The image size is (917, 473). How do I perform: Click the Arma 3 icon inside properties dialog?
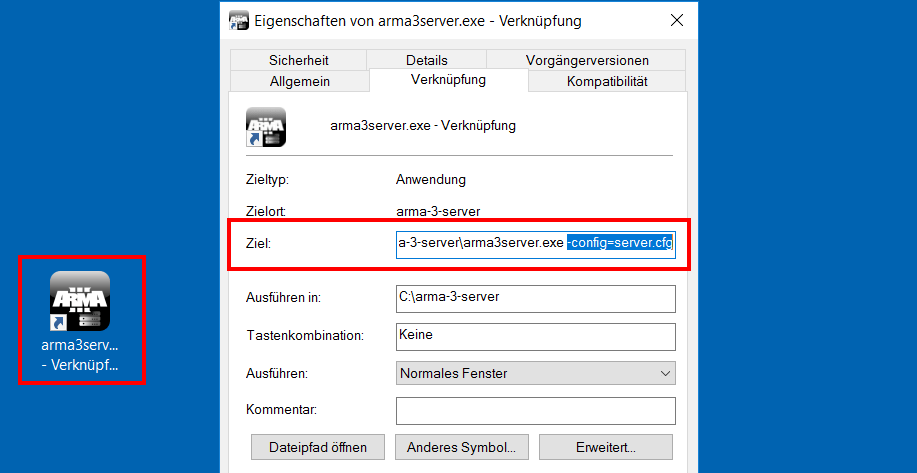click(x=266, y=127)
